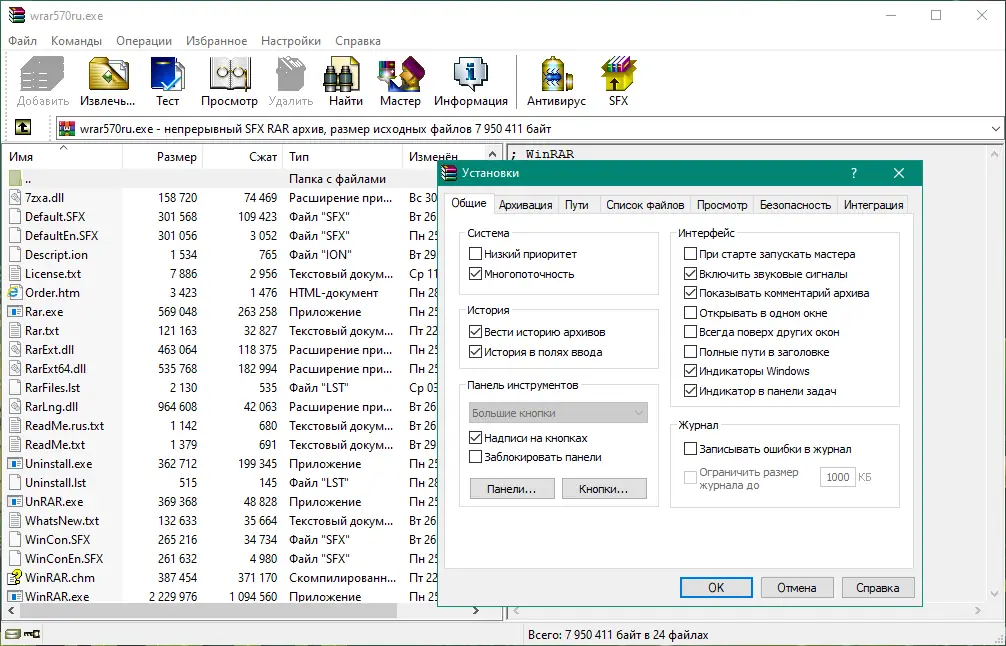This screenshot has width=1006, height=646.
Task: Click the Справка button in dialog
Action: click(878, 588)
